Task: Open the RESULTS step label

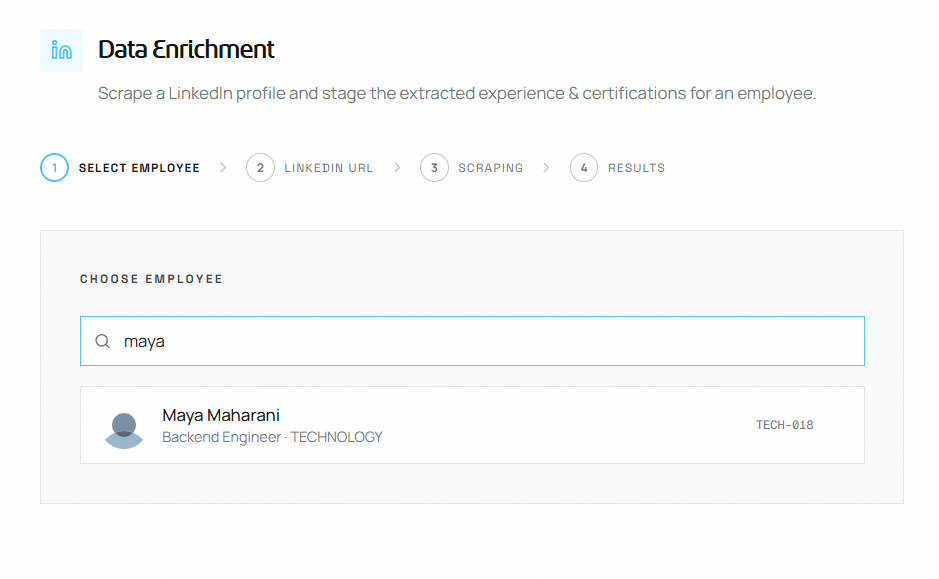Action: click(x=637, y=168)
